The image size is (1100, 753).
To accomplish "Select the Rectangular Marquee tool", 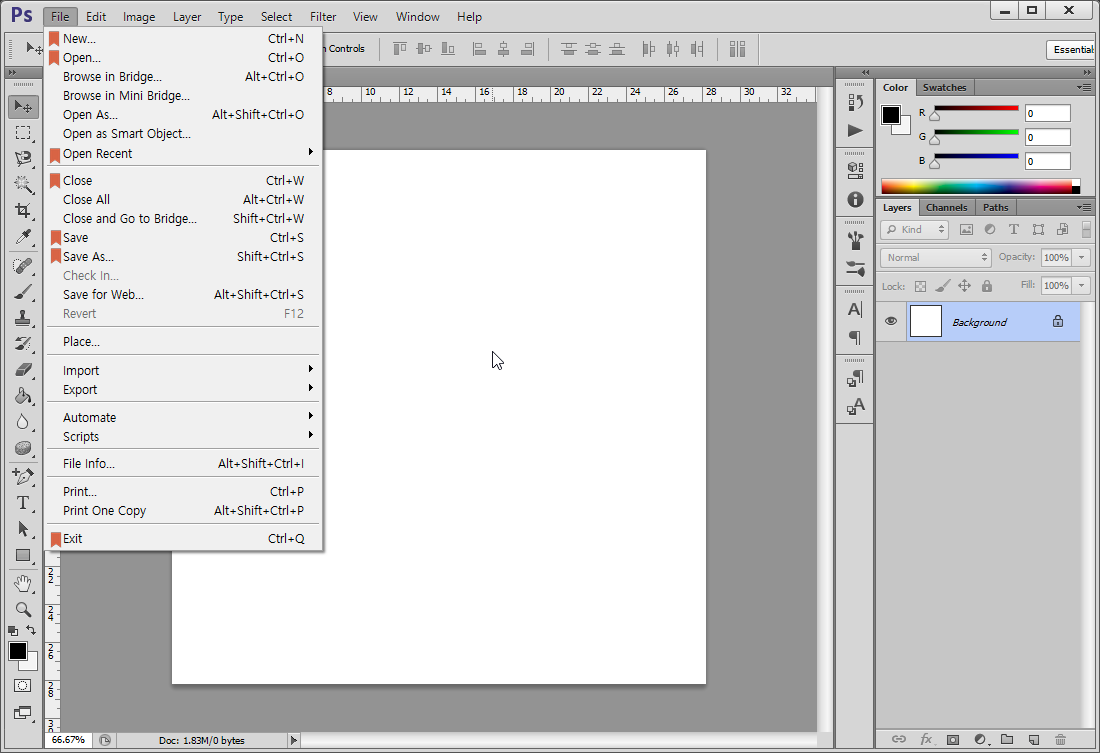I will coord(23,133).
